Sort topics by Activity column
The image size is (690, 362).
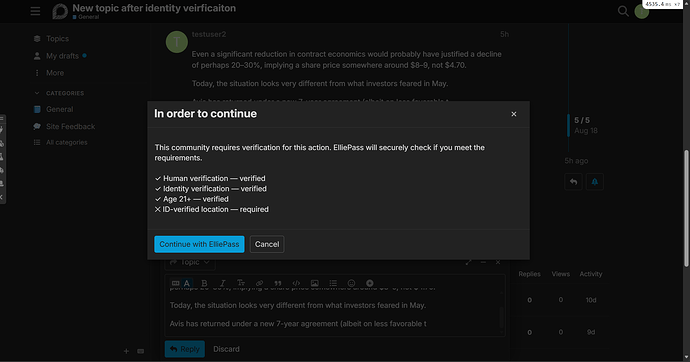[x=591, y=274]
